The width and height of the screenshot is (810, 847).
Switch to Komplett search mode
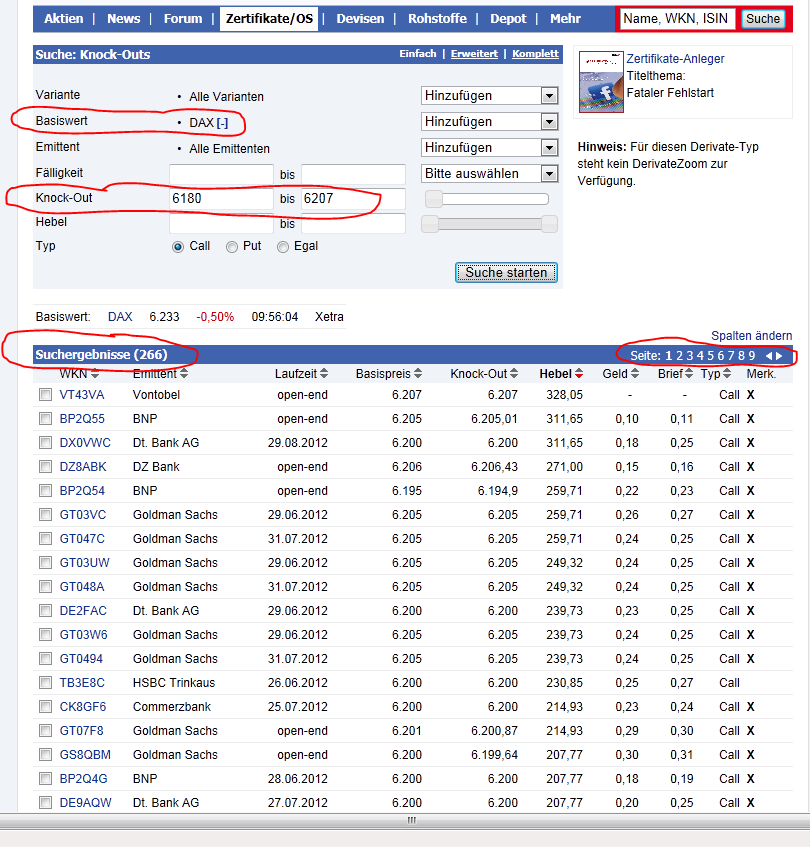(535, 53)
